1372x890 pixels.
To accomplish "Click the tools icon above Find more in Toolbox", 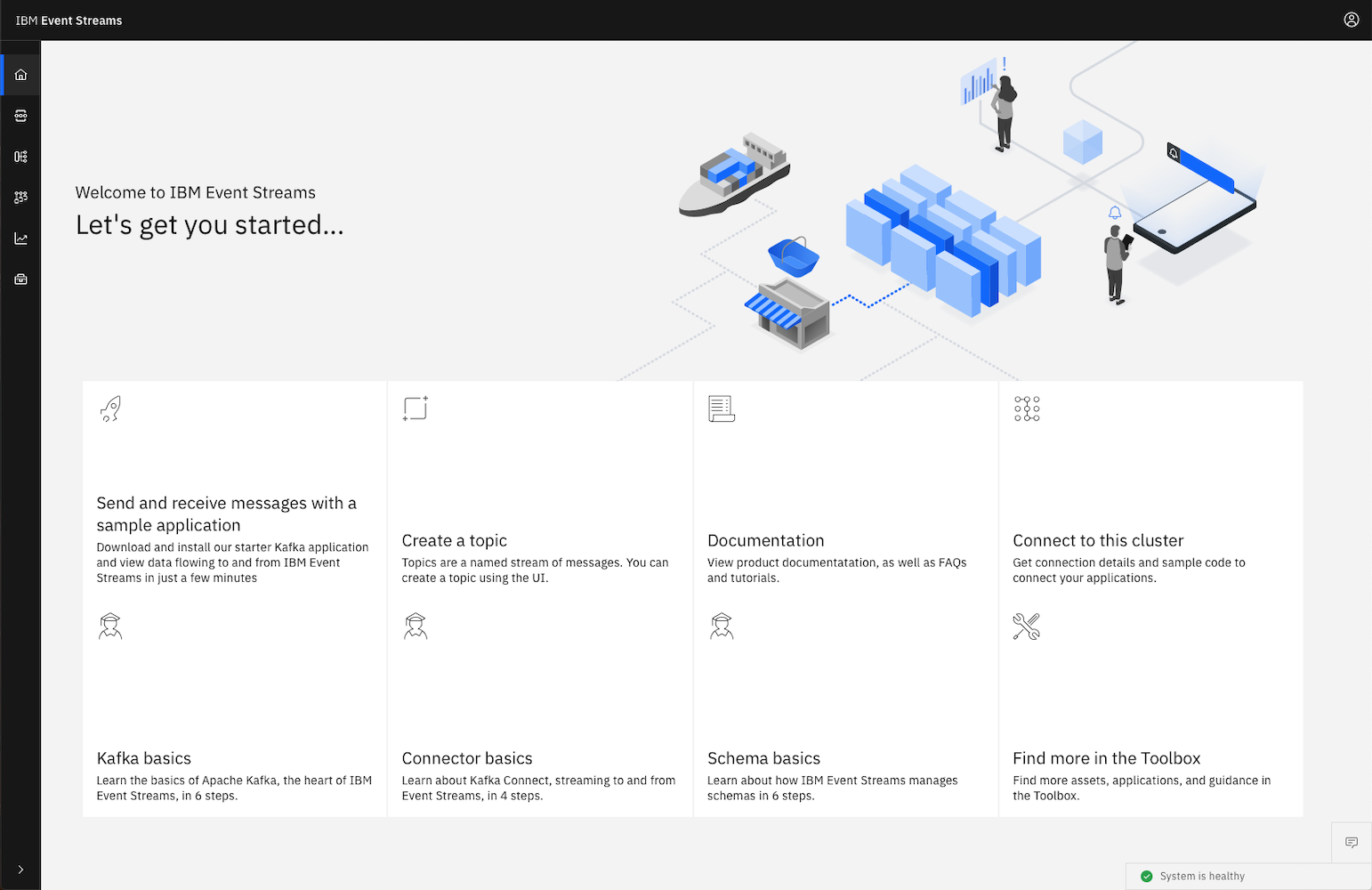I will pos(1027,627).
